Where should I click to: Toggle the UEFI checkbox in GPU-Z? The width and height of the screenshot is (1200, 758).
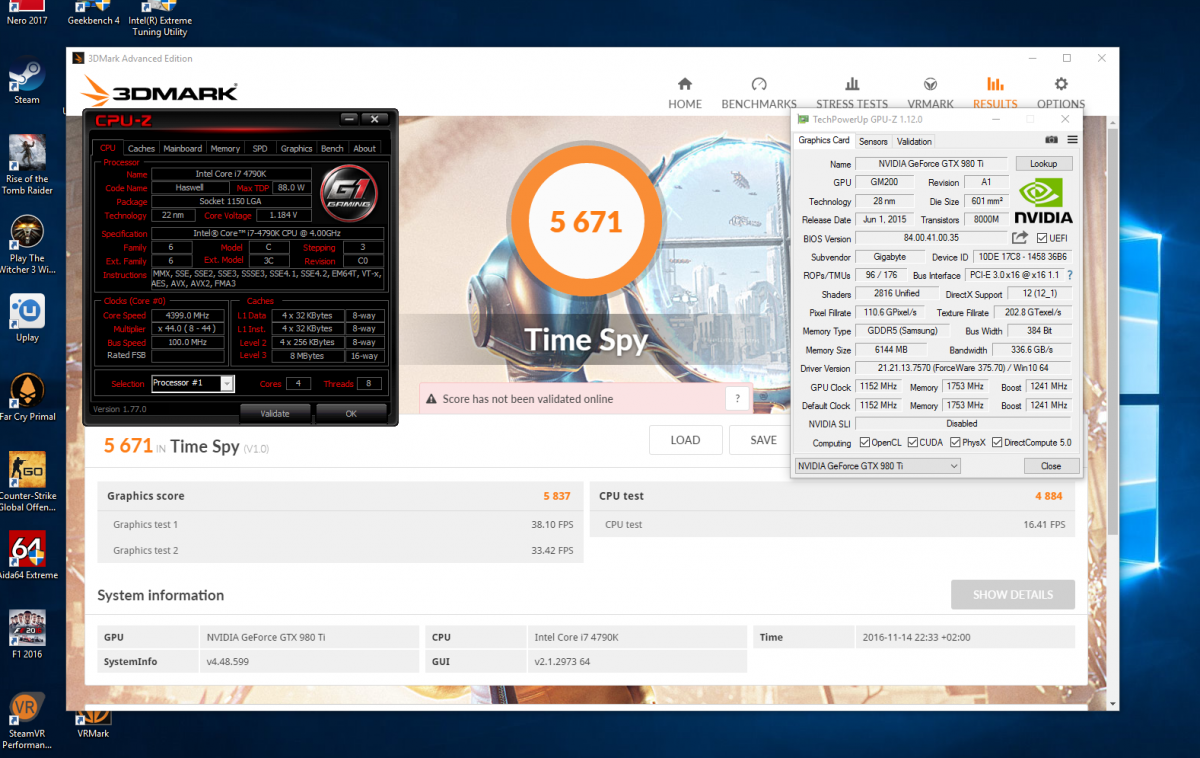[1043, 238]
